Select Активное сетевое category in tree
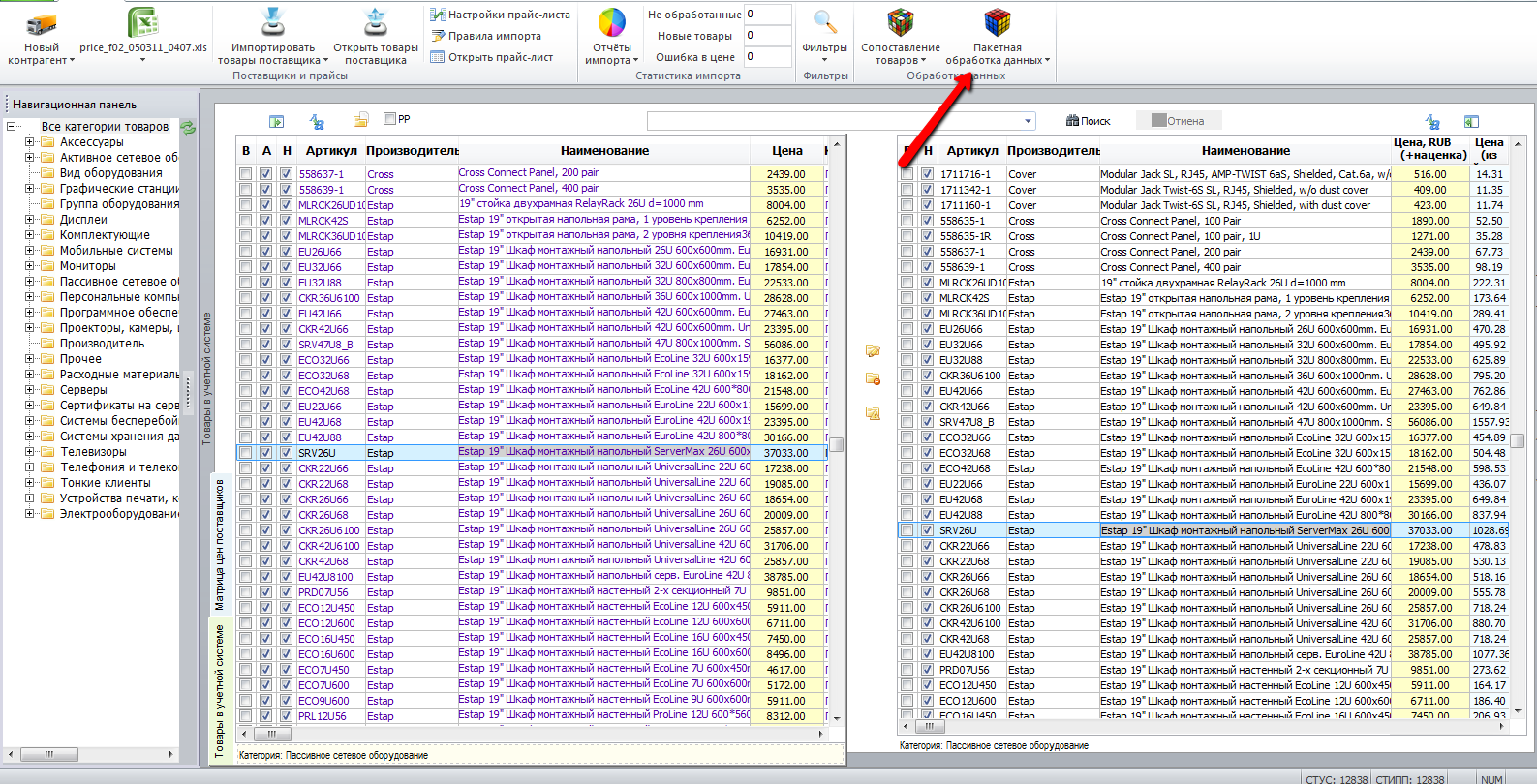 coord(119,158)
